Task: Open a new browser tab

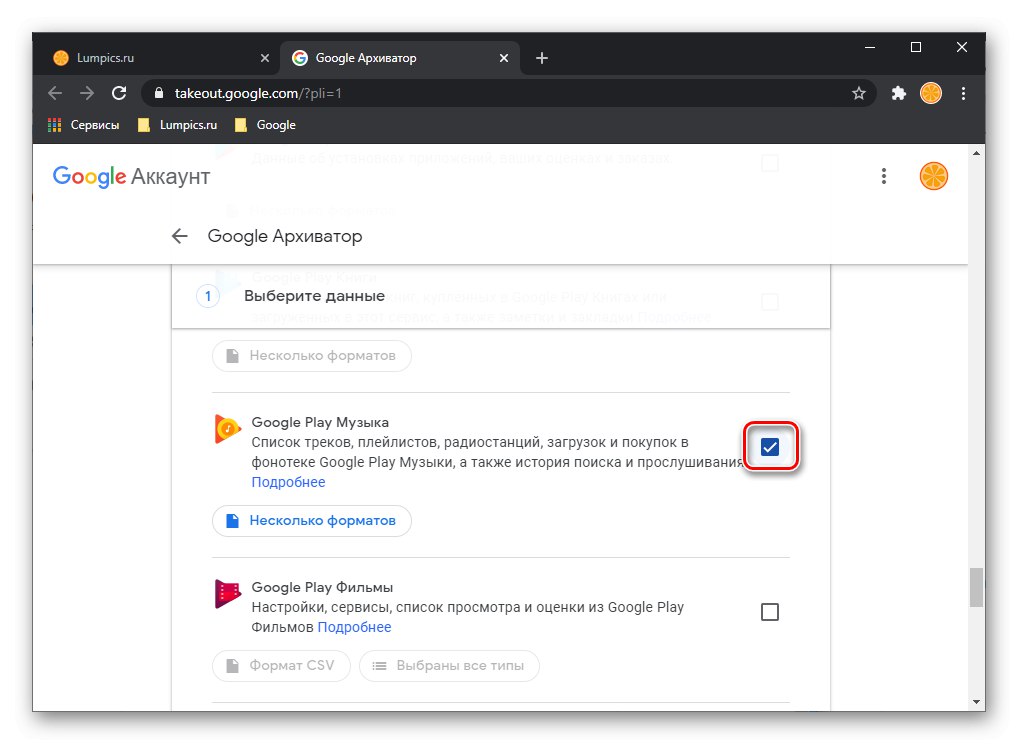Action: (542, 58)
